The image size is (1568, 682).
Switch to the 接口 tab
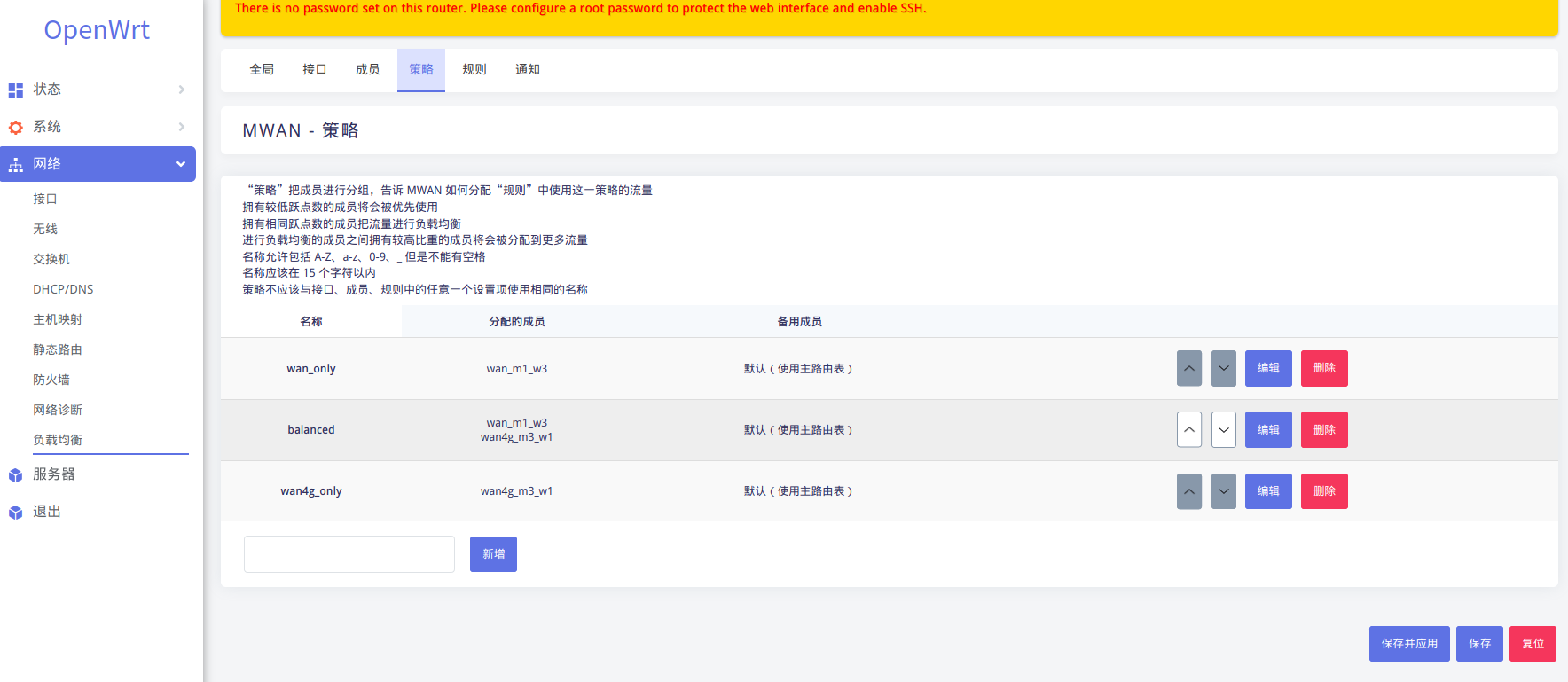click(315, 69)
